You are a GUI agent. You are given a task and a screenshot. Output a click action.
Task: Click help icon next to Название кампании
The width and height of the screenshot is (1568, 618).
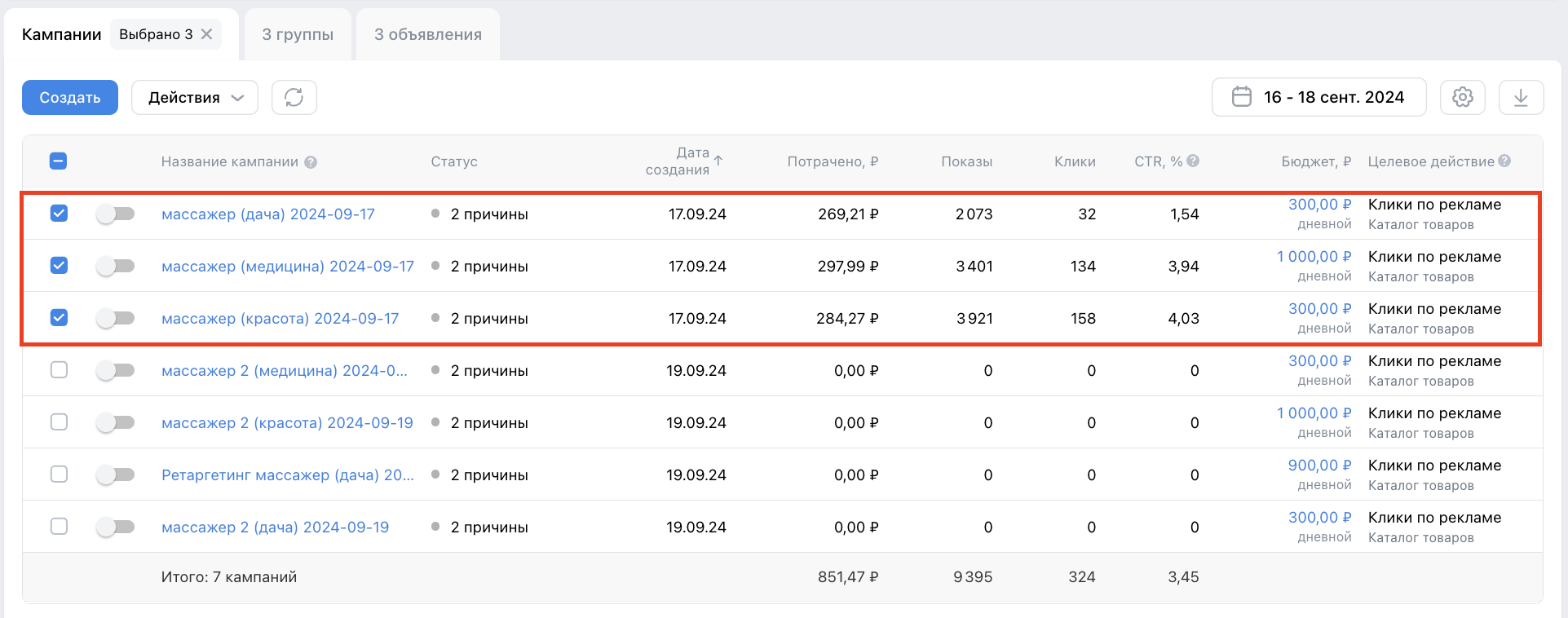pyautogui.click(x=311, y=162)
